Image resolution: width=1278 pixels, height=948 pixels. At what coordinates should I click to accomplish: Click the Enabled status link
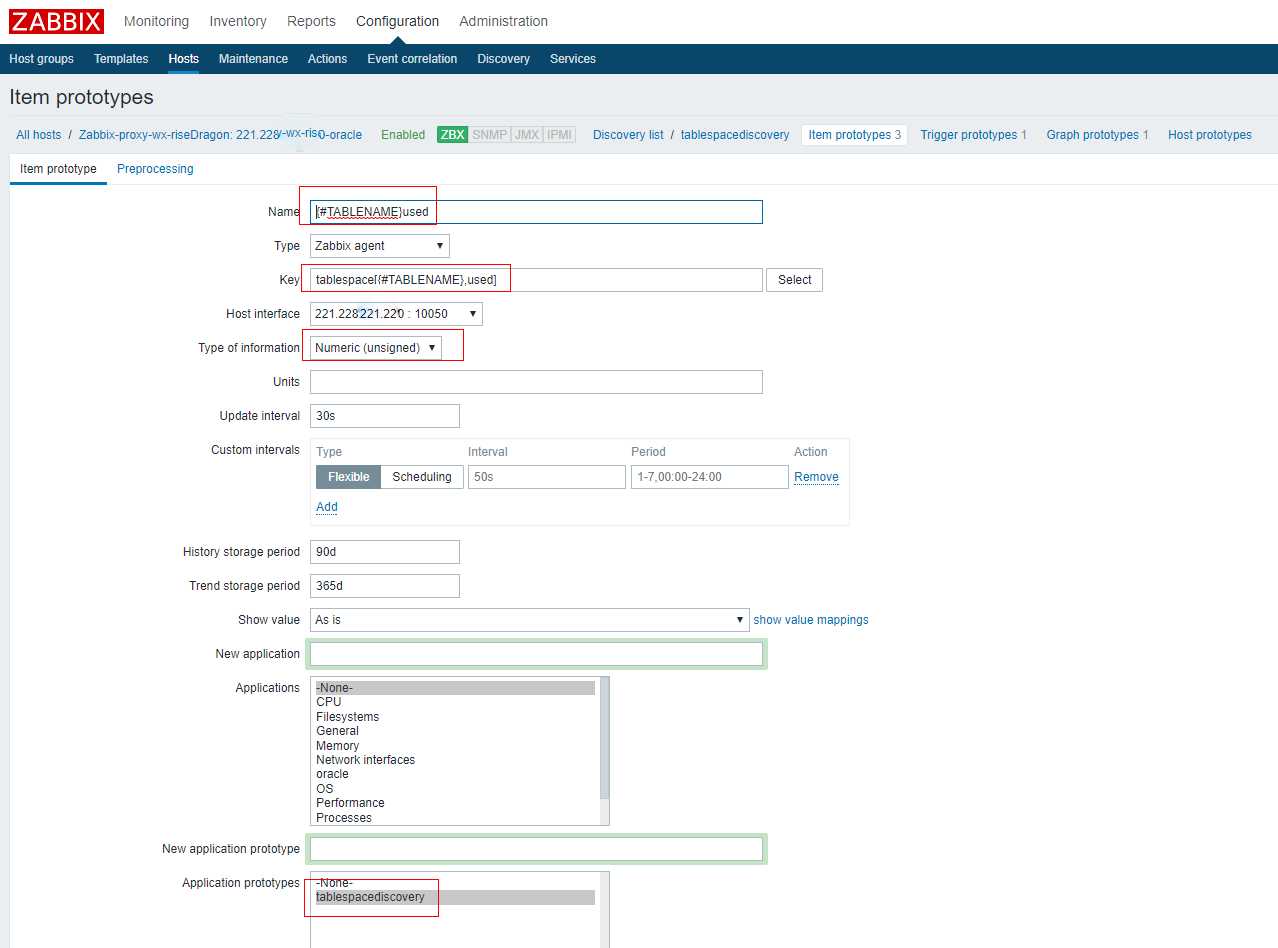pos(403,135)
